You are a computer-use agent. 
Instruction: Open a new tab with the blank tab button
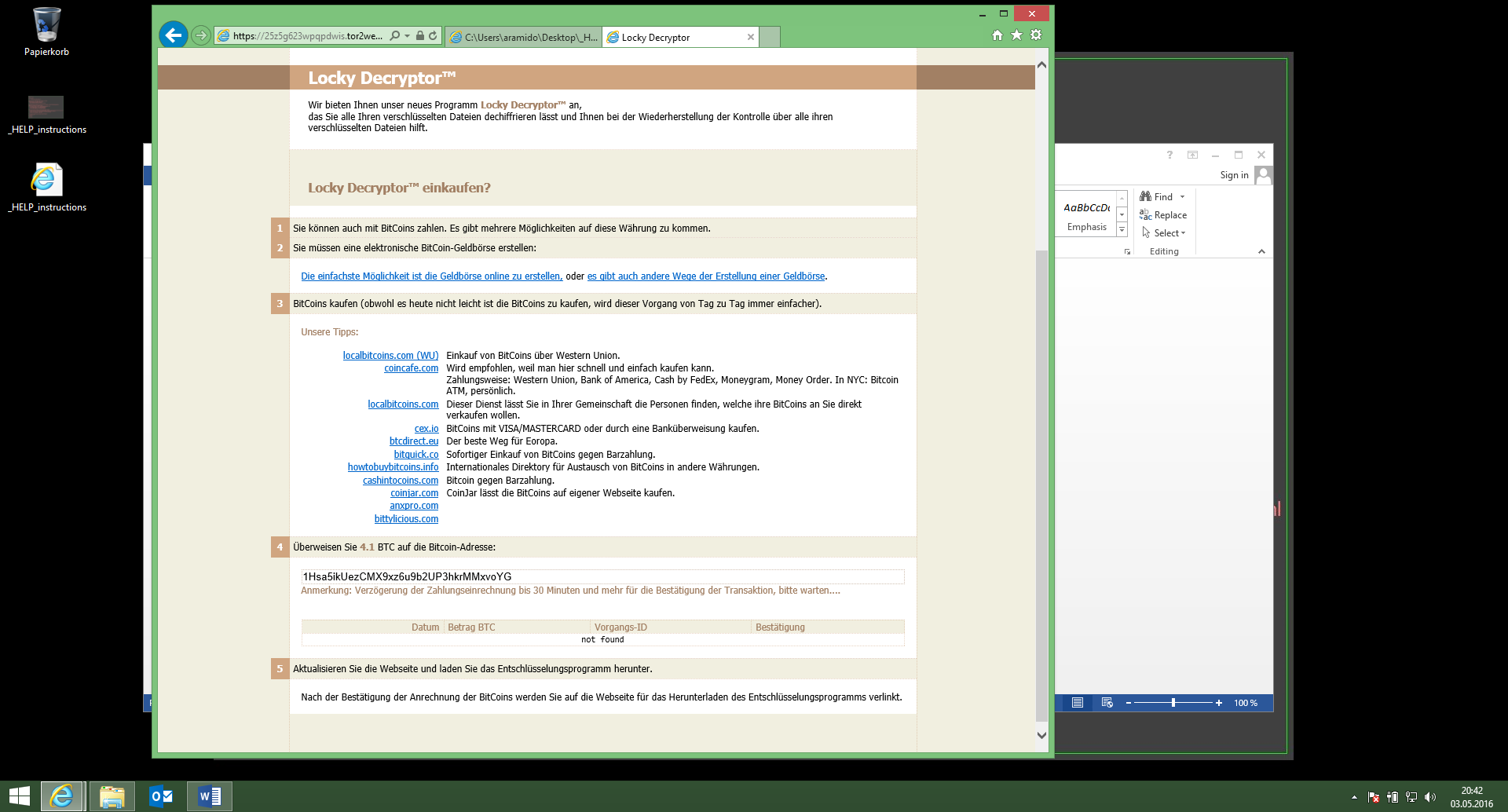(770, 37)
